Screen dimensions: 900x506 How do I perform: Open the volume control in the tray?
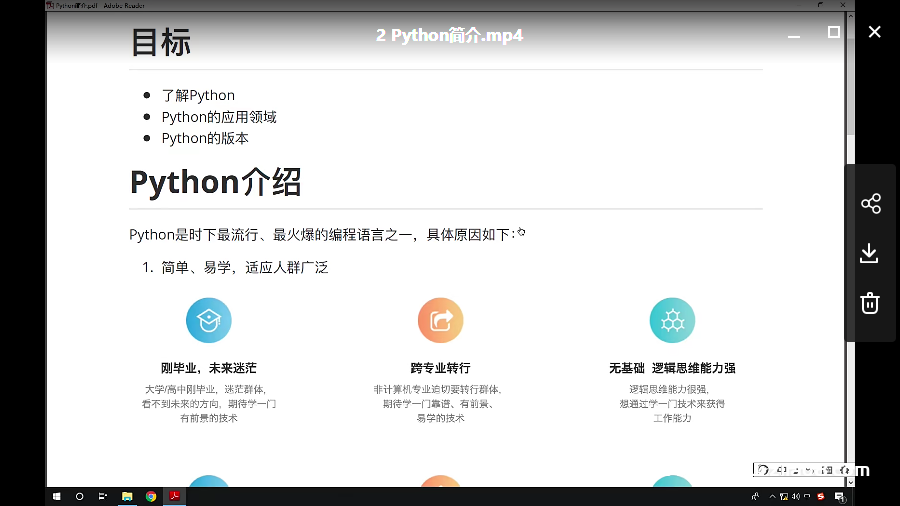796,496
